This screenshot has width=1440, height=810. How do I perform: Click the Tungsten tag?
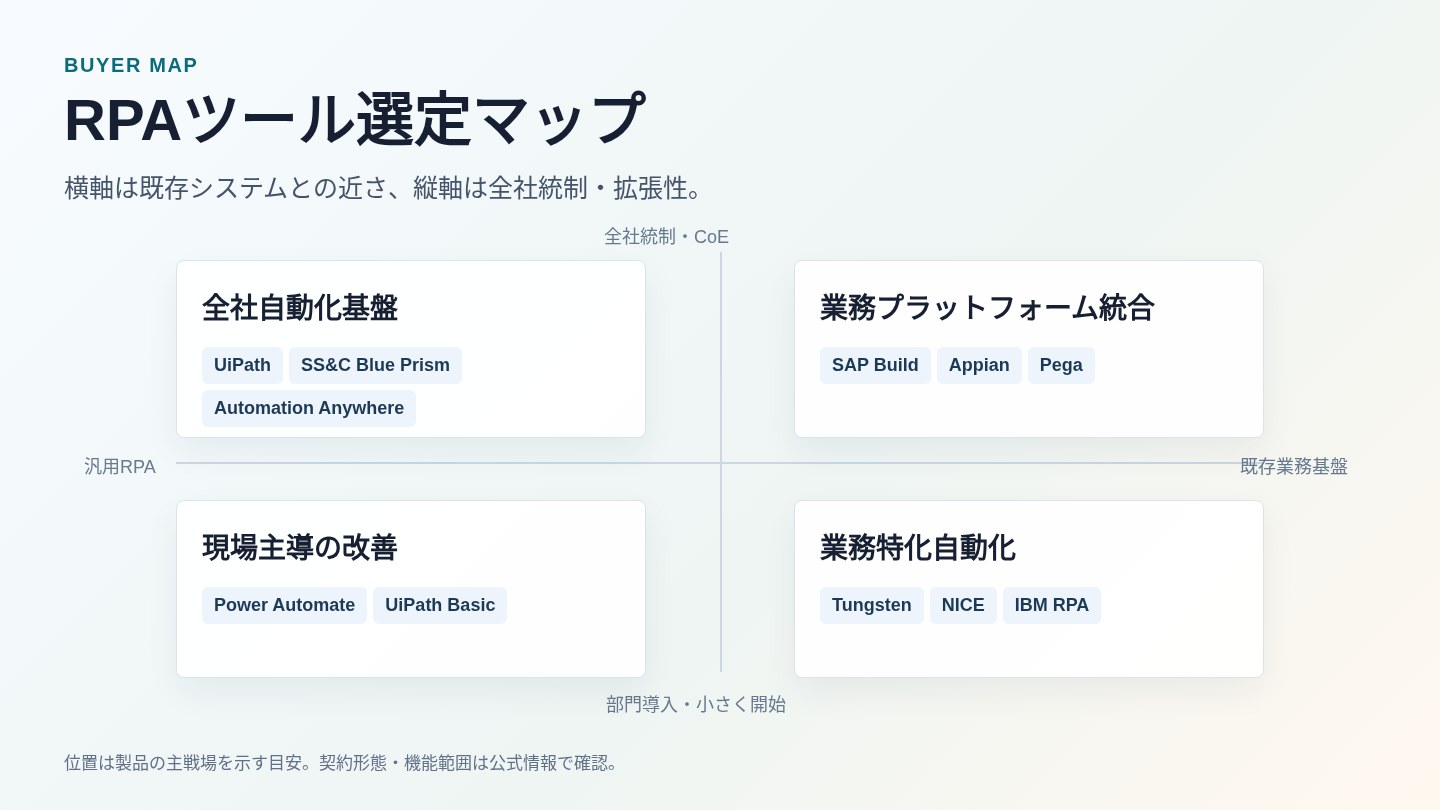point(872,605)
